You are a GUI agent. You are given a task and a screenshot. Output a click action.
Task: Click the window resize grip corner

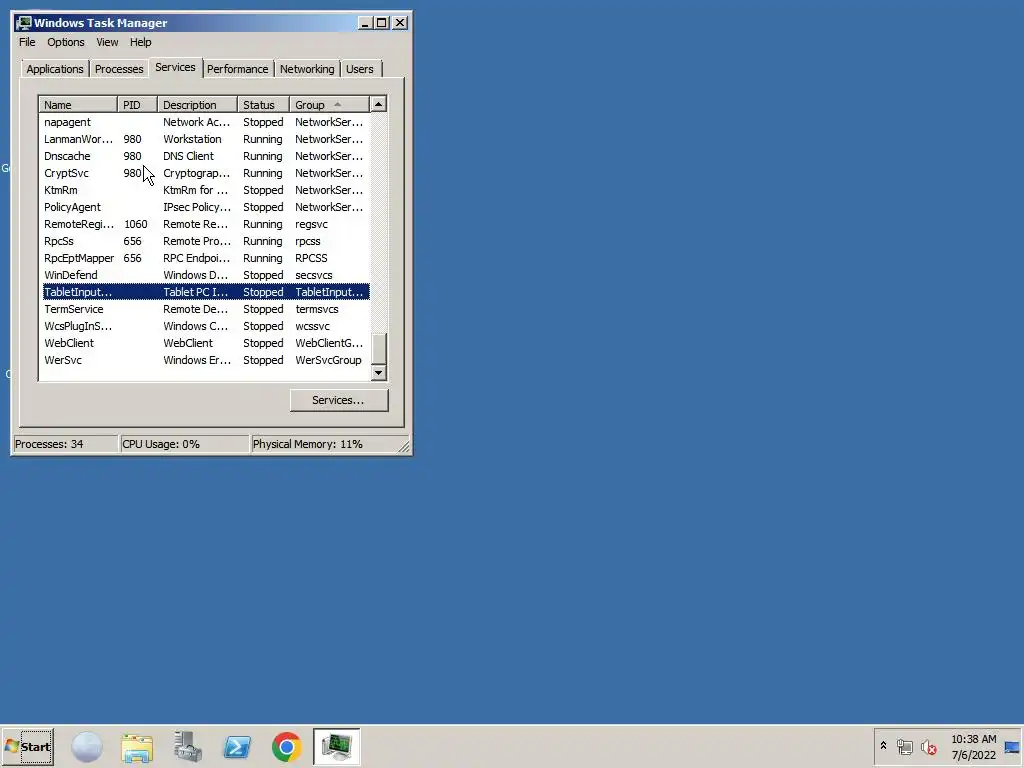click(x=404, y=447)
